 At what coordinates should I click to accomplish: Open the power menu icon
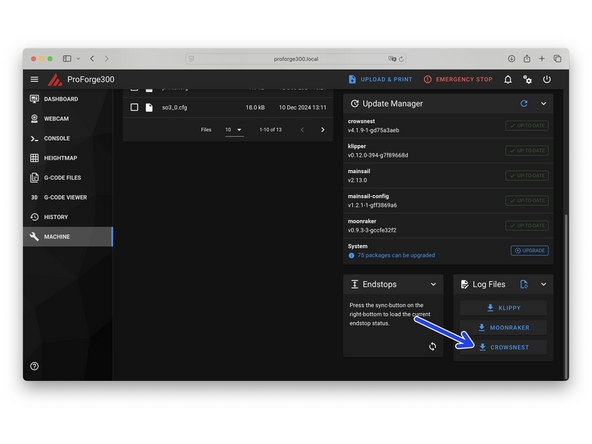[x=547, y=80]
